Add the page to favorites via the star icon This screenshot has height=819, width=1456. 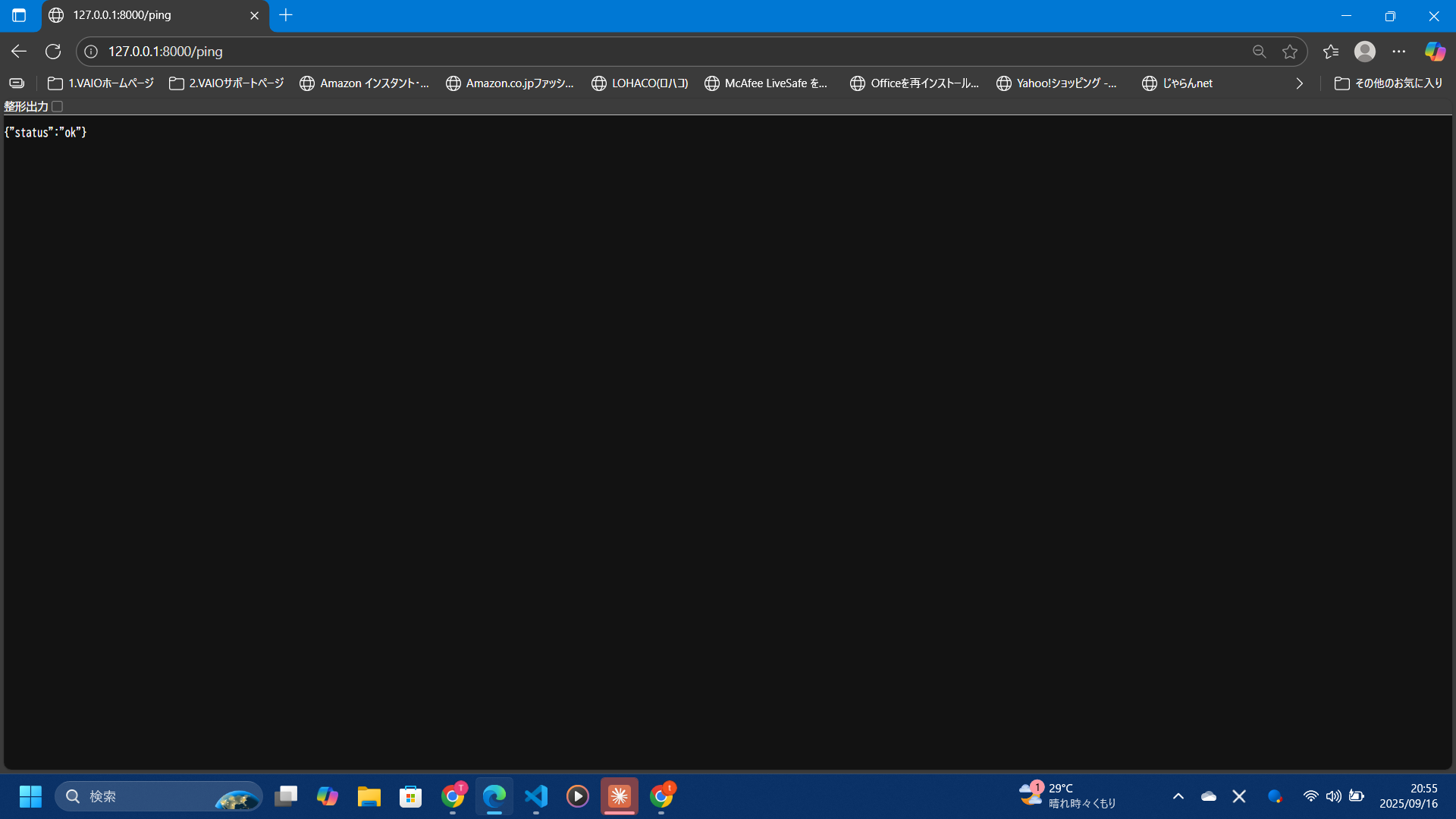pyautogui.click(x=1290, y=52)
